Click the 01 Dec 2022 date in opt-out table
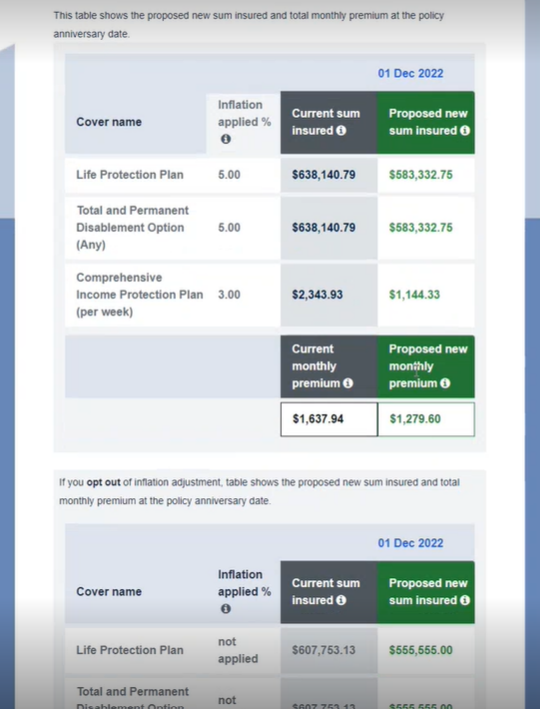Screen dimensions: 540x709 411,543
